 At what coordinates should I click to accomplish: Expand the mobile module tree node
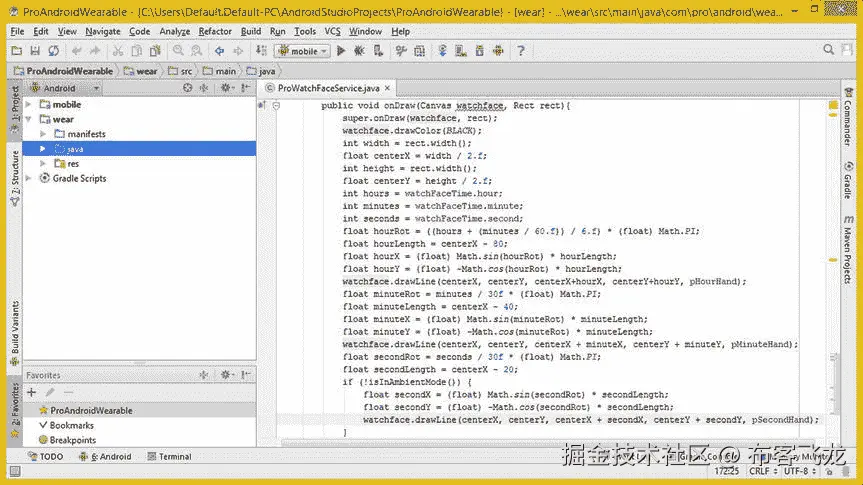click(x=29, y=104)
